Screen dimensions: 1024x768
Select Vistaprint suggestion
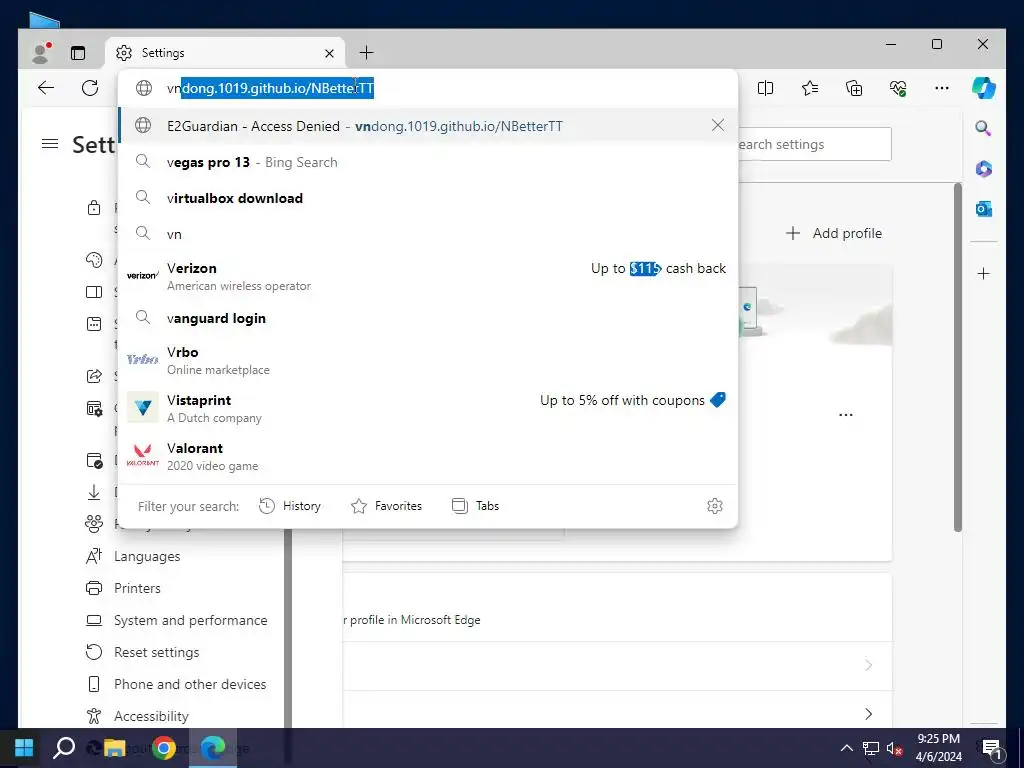click(428, 408)
